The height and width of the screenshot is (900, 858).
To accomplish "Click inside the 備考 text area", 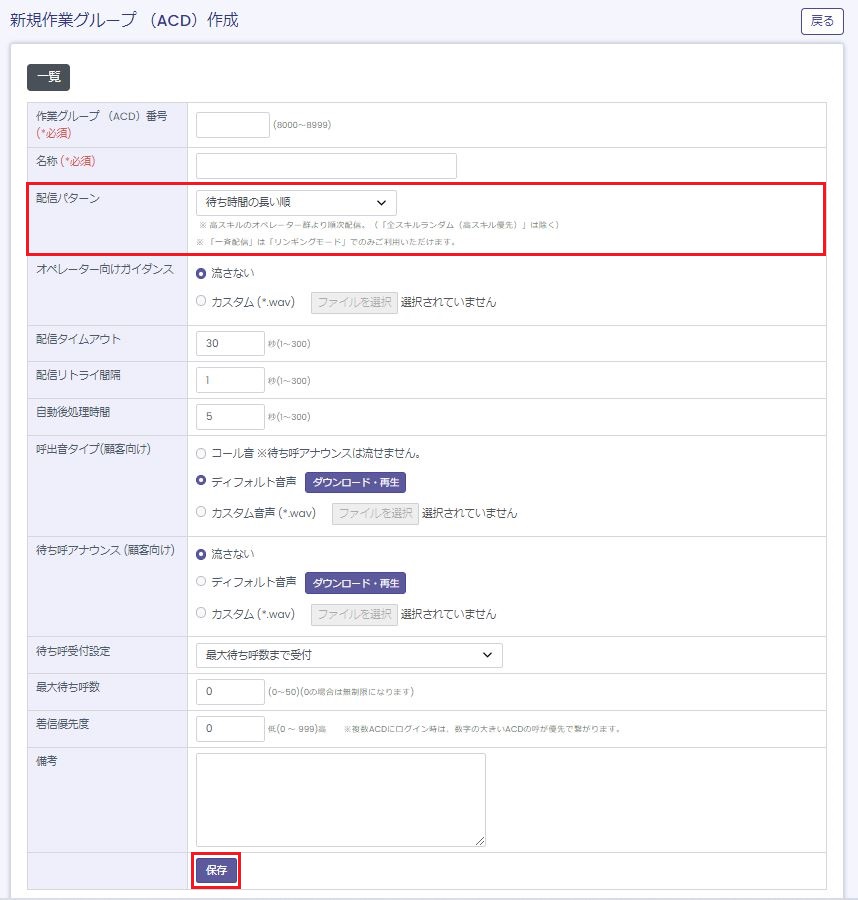I will coord(340,800).
